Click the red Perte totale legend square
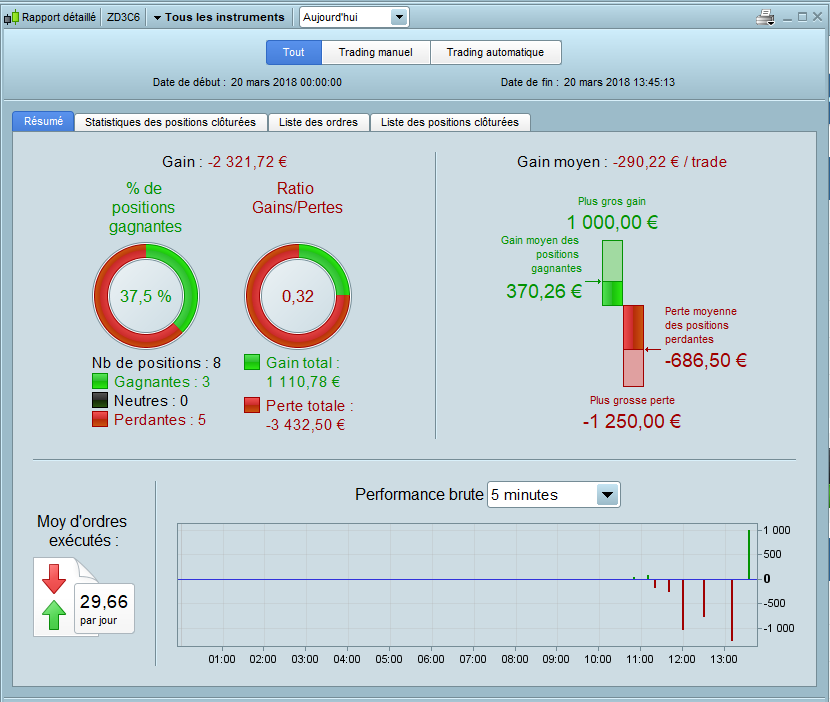830x702 pixels. tap(252, 406)
